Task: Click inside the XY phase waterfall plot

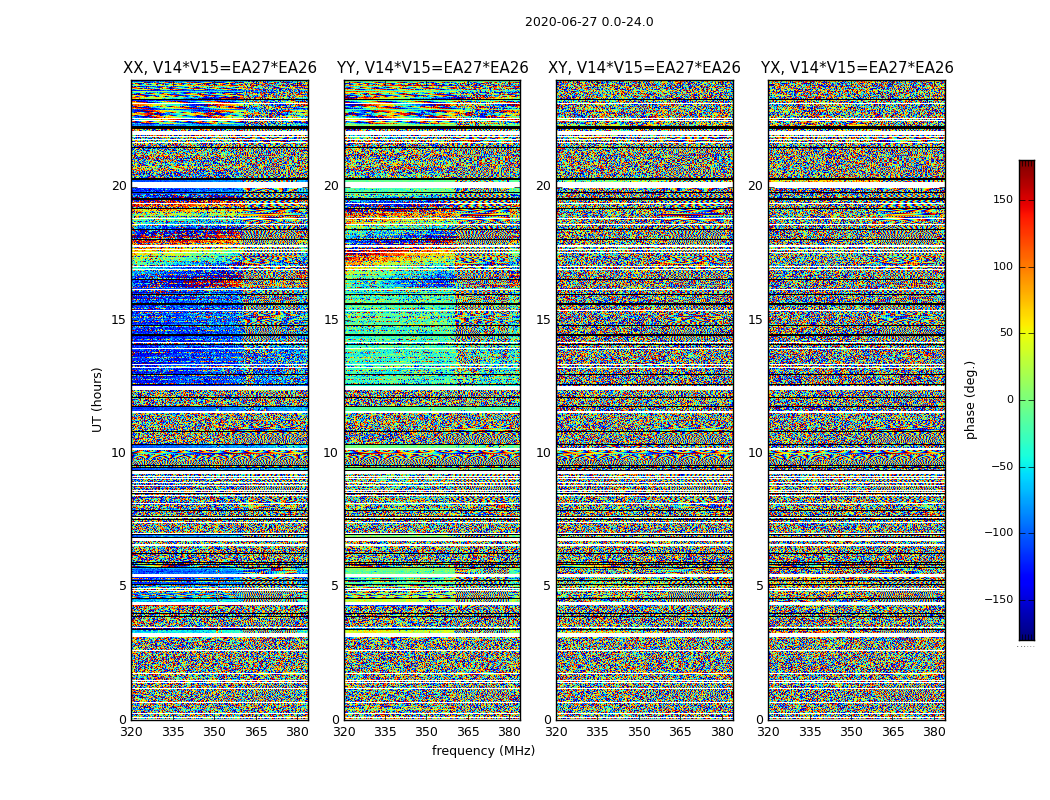Action: 644,400
